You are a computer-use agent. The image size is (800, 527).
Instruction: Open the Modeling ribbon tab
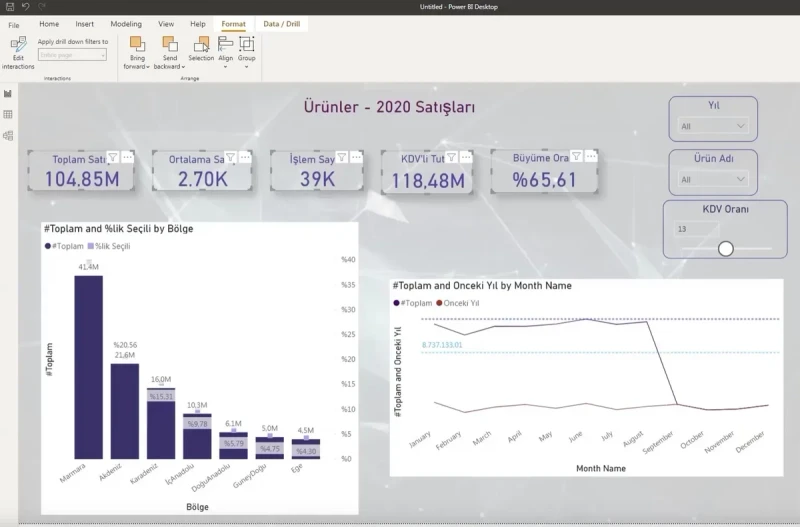[126, 24]
